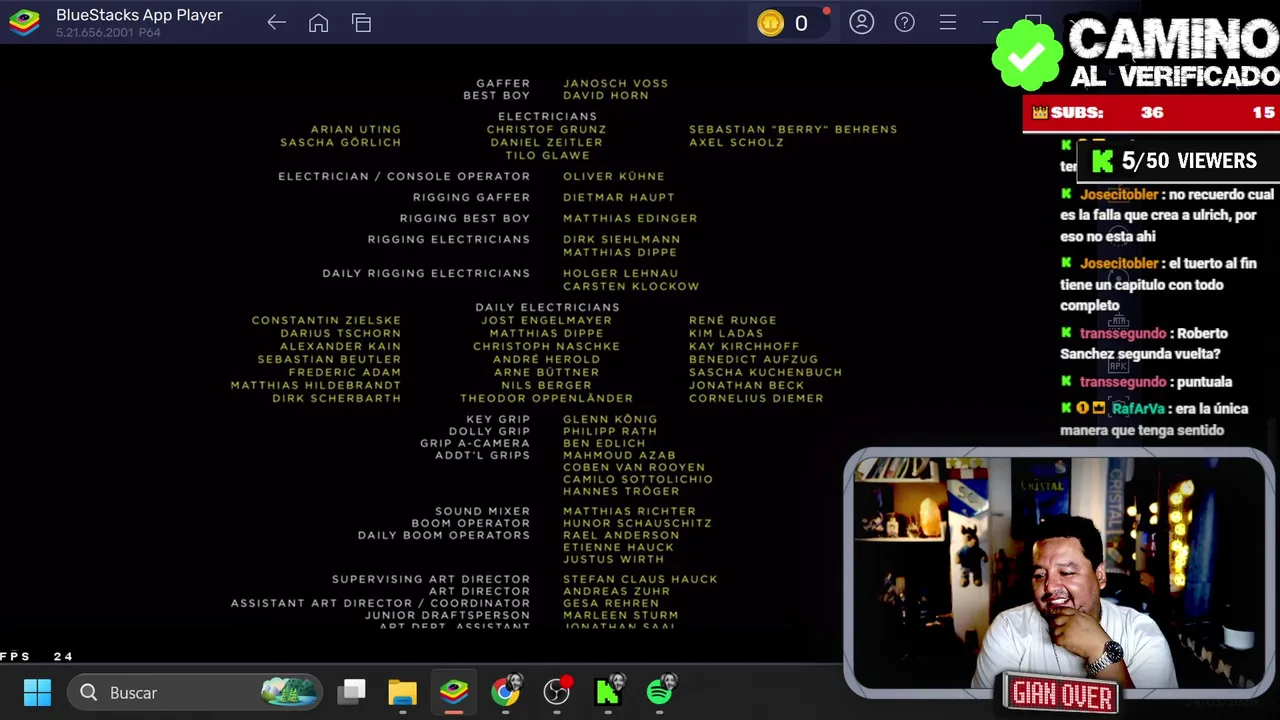
Task: Click the BlueStacks back arrow icon
Action: (277, 23)
